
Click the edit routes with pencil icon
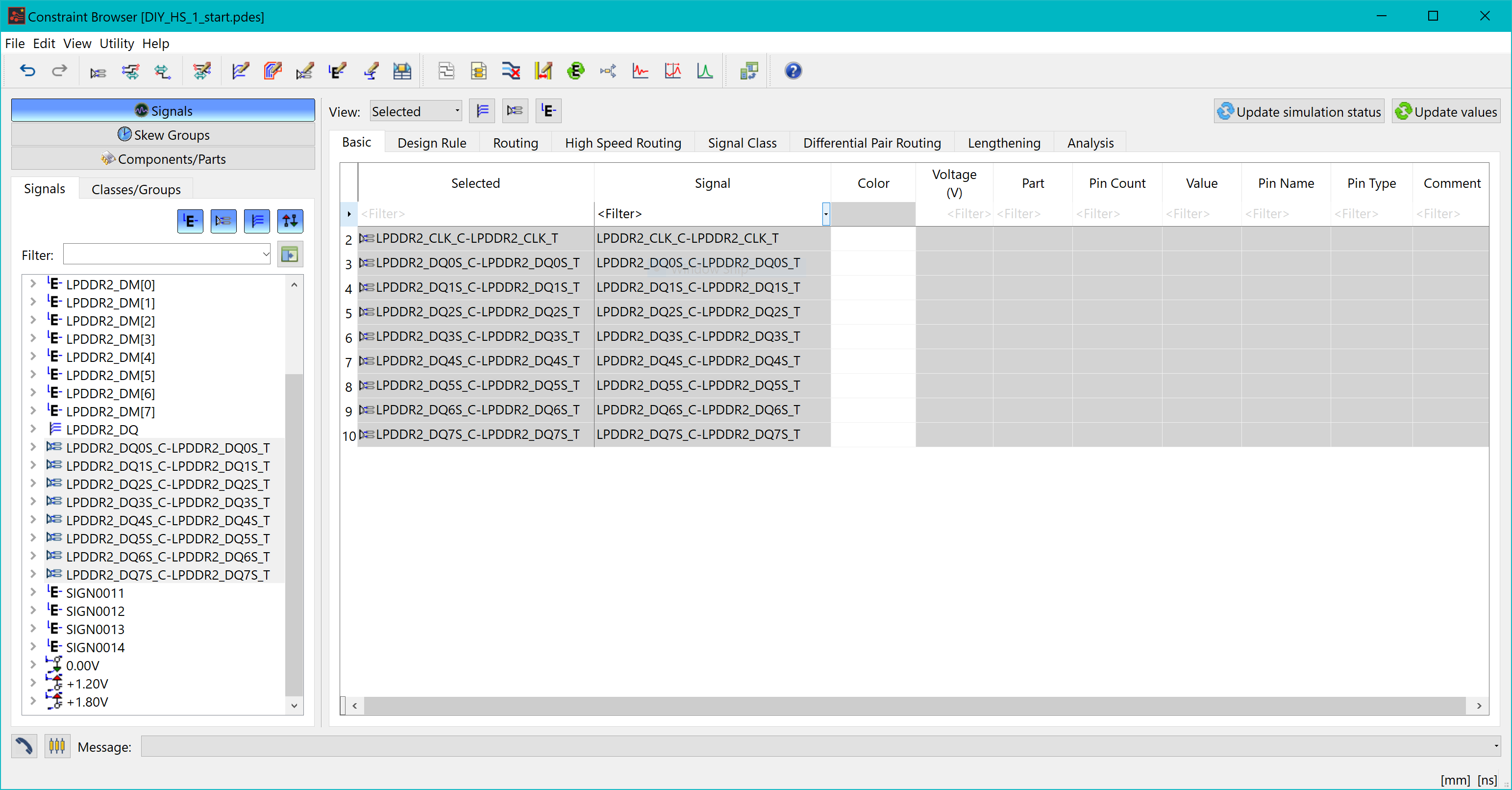[202, 72]
